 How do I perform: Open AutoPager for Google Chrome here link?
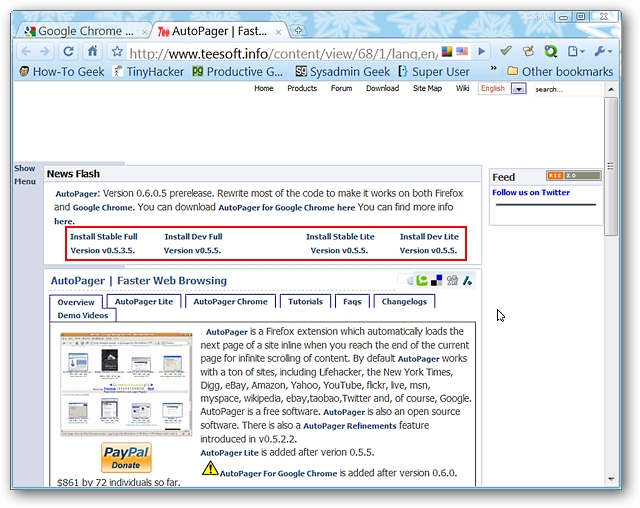287,208
